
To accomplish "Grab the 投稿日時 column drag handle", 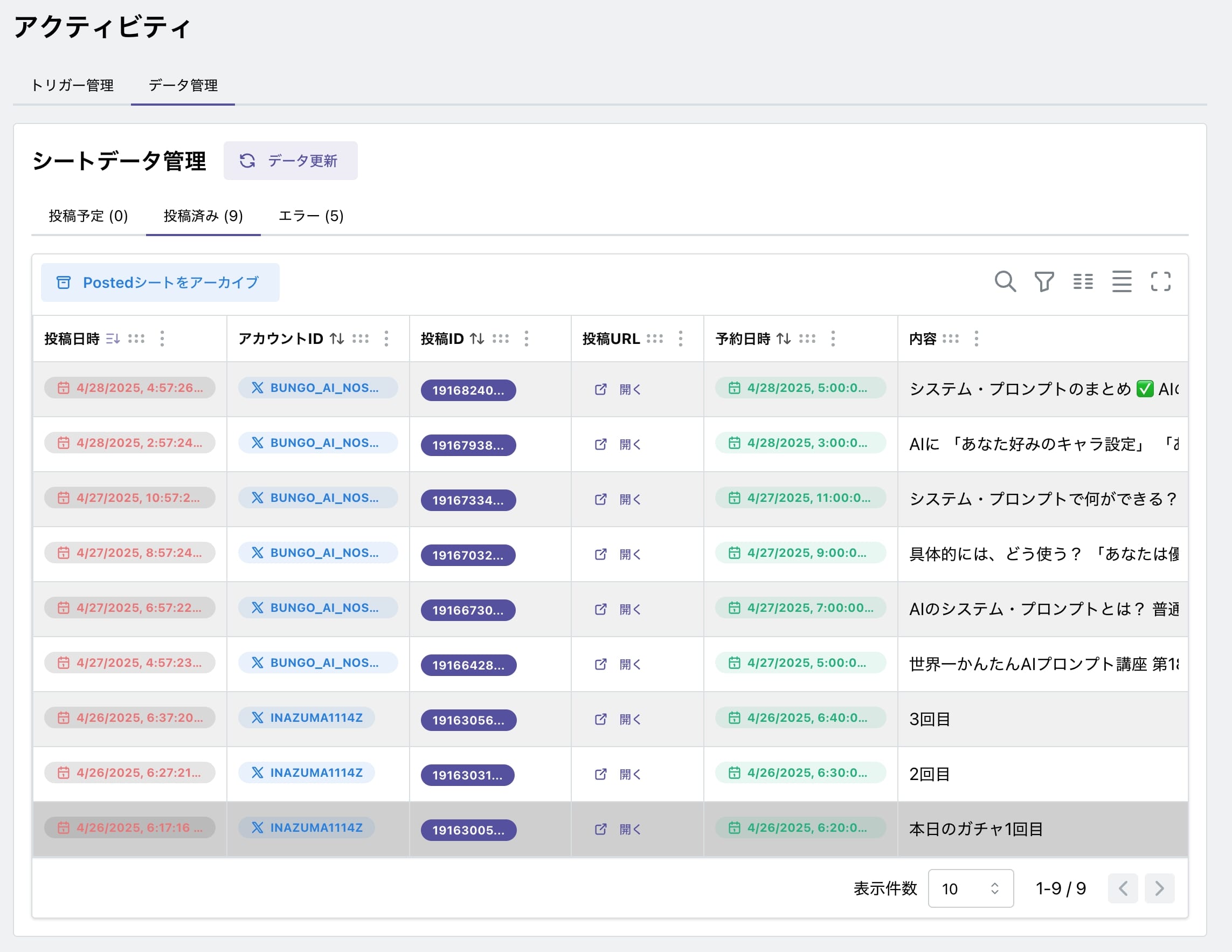I will pyautogui.click(x=136, y=339).
